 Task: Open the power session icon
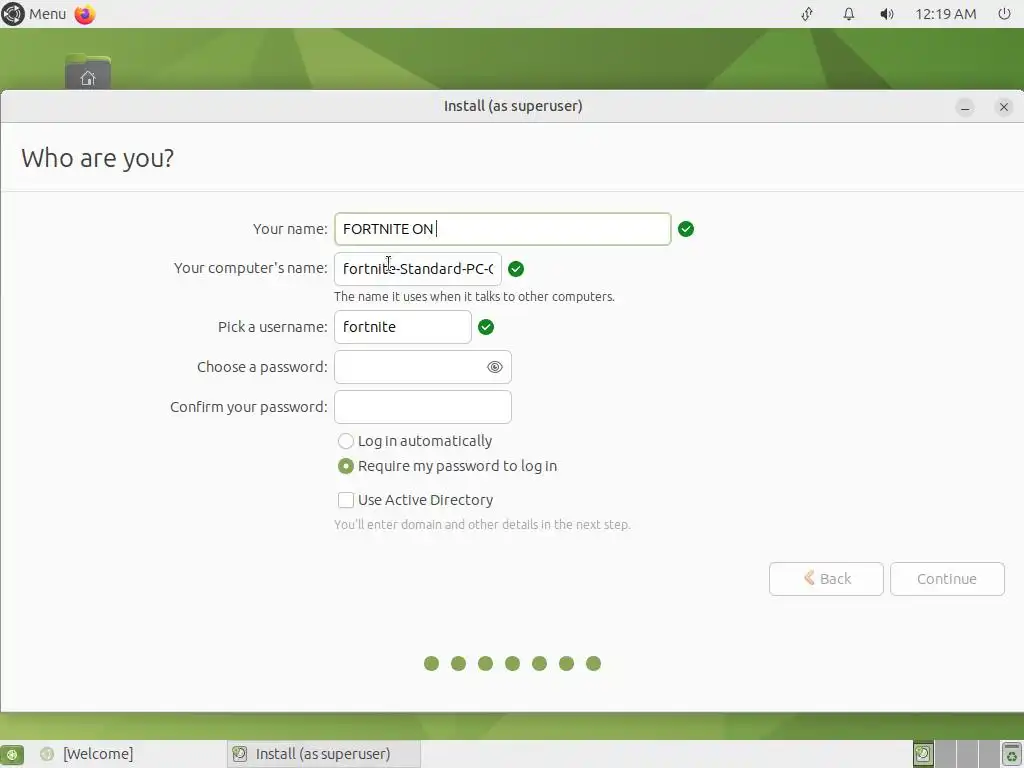1004,14
